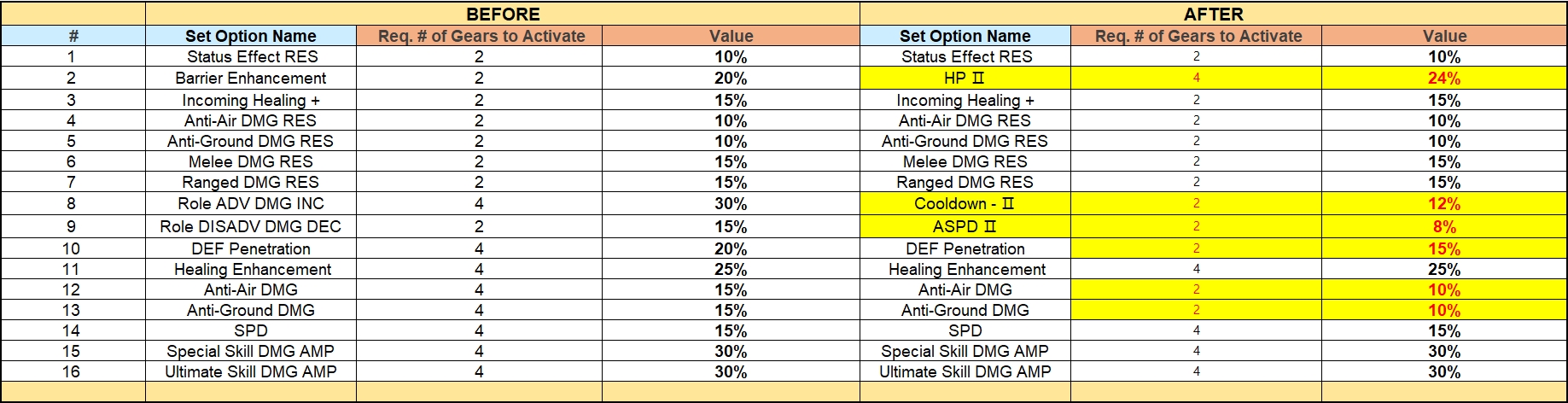Click BEFORE Healing Enhancement 25% value
1568x403 pixels.
point(731,269)
